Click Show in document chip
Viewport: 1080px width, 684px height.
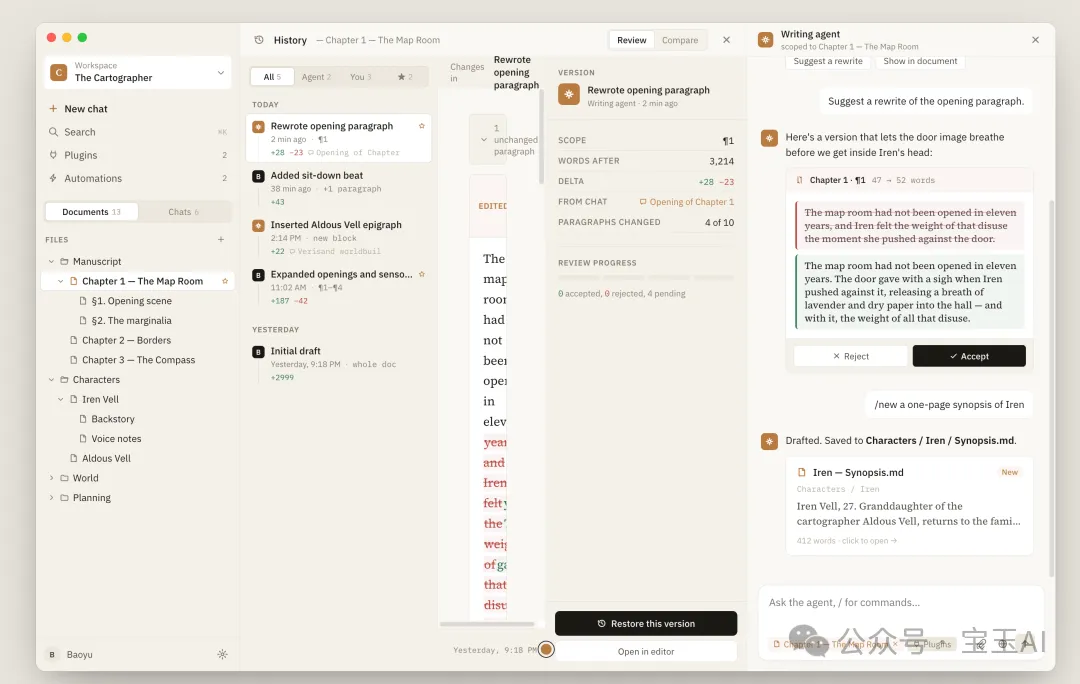pos(920,61)
